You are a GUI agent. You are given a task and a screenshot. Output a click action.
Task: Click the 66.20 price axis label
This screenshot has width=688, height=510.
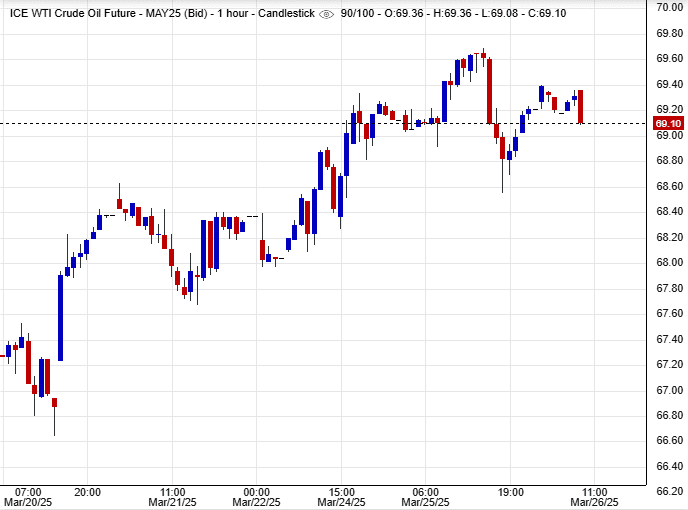(669, 492)
